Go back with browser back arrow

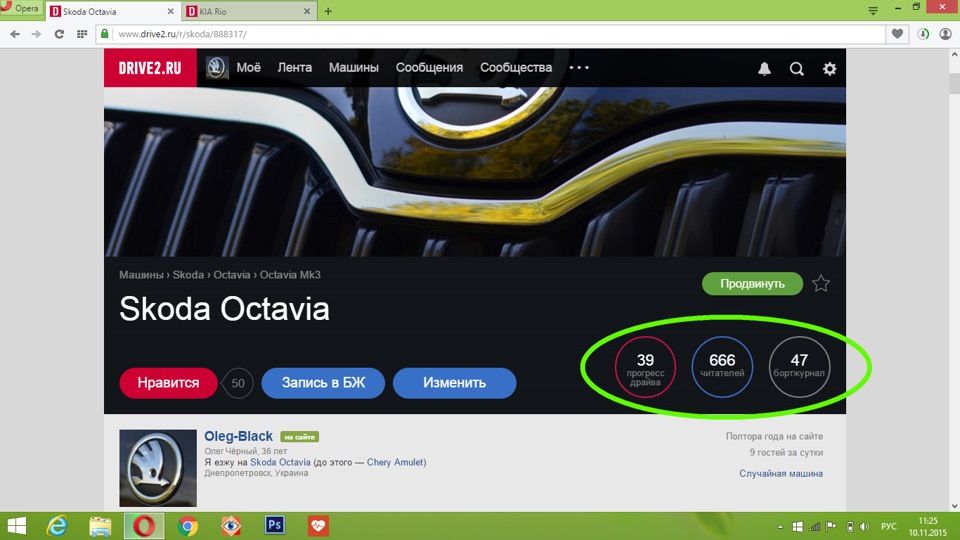(15, 34)
